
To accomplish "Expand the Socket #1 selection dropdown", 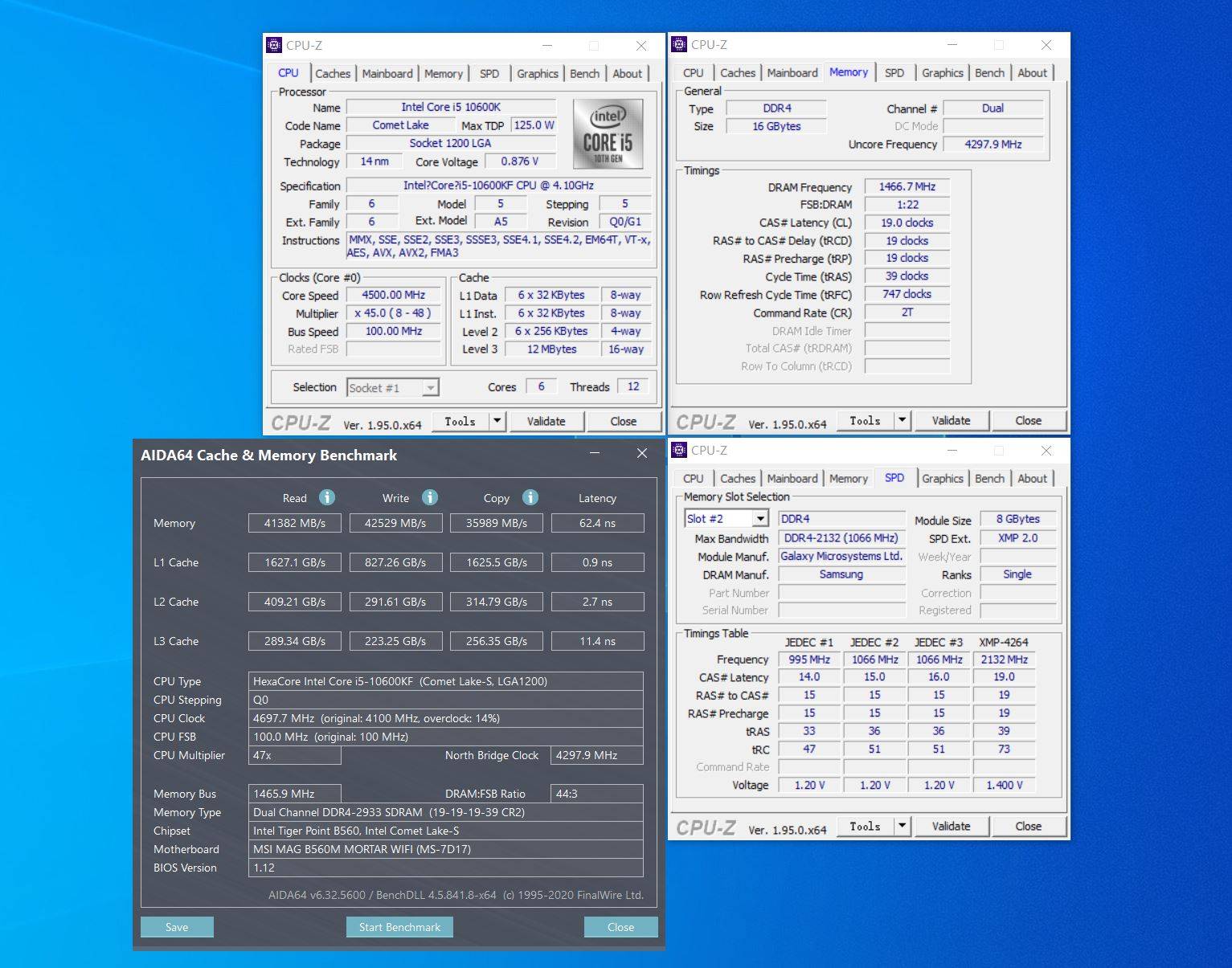I will [431, 388].
